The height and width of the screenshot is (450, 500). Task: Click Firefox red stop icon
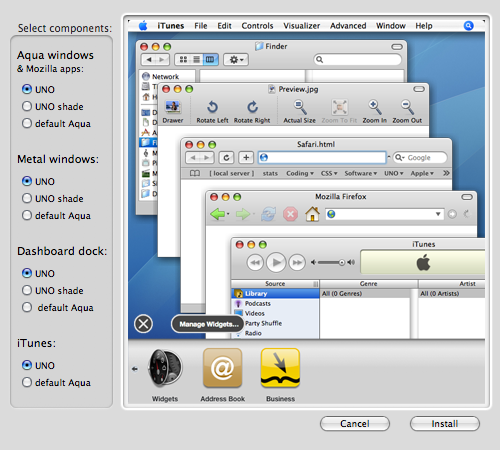pos(290,214)
